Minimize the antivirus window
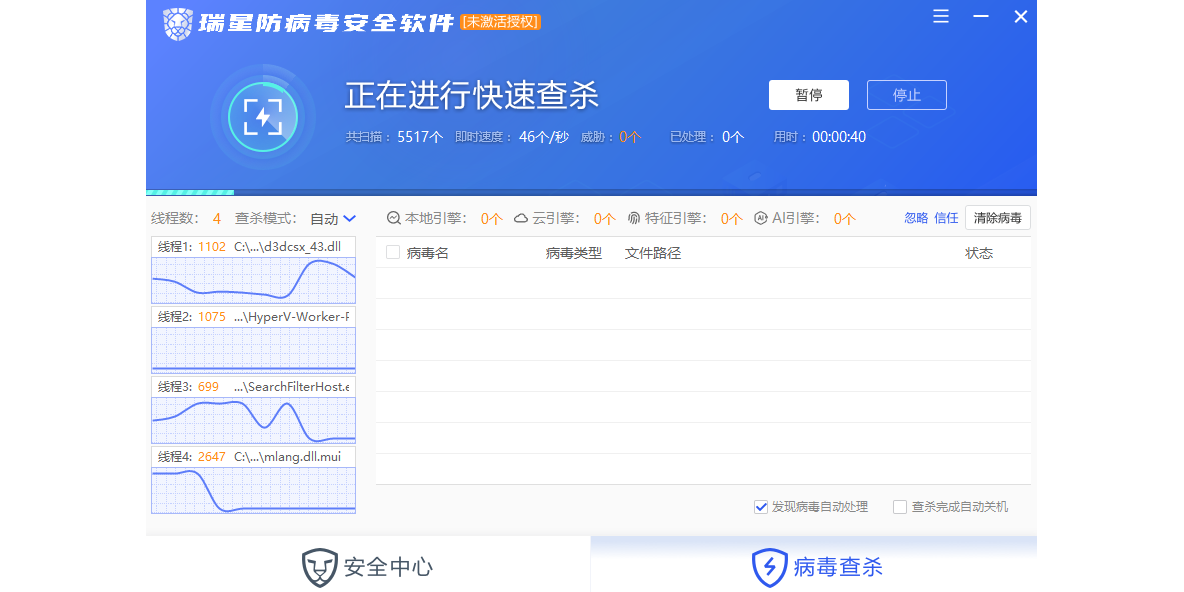 click(981, 16)
